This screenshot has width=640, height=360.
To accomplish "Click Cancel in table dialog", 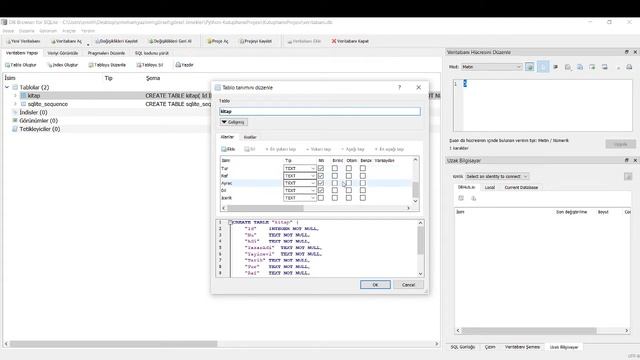I will click(x=408, y=285).
